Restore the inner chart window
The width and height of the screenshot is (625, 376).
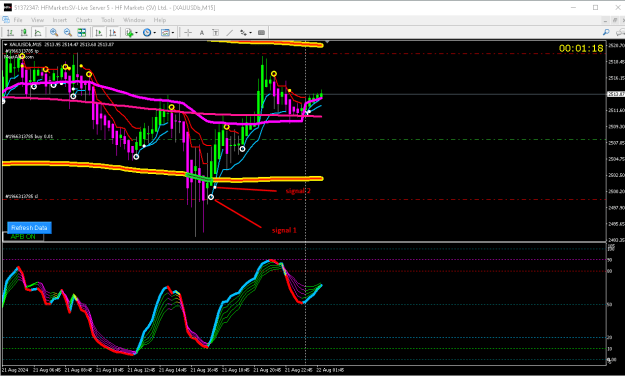(x=615, y=20)
